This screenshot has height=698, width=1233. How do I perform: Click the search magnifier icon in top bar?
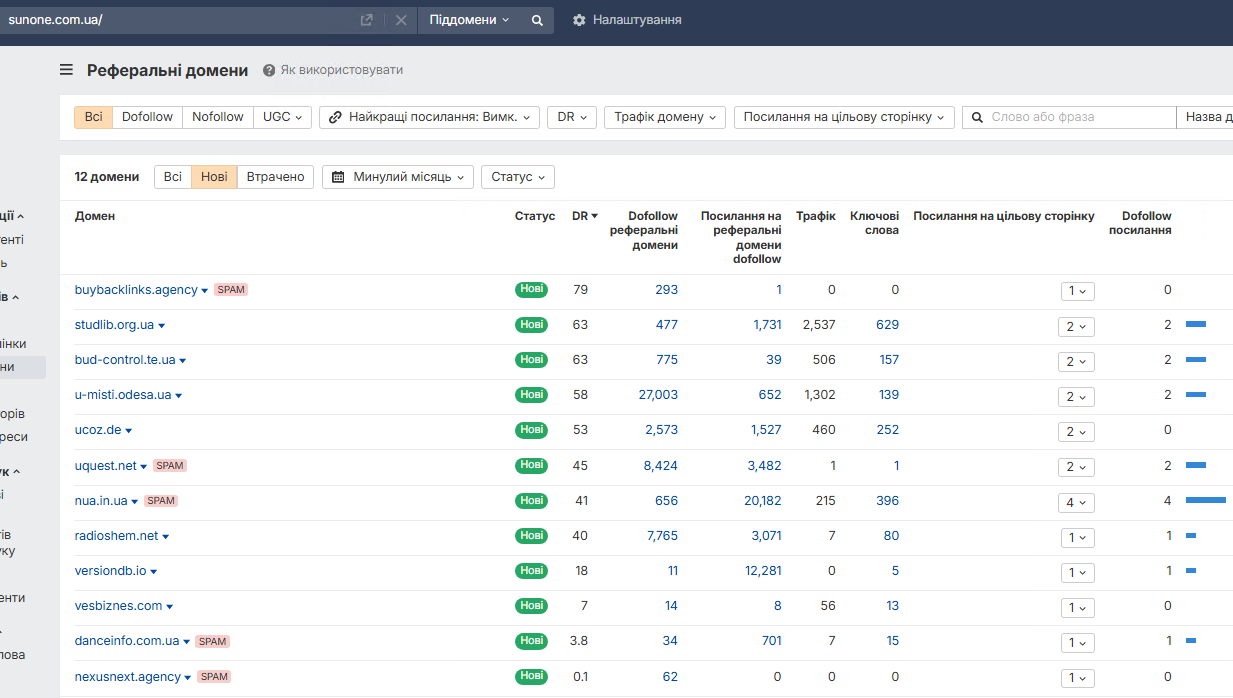[x=537, y=20]
